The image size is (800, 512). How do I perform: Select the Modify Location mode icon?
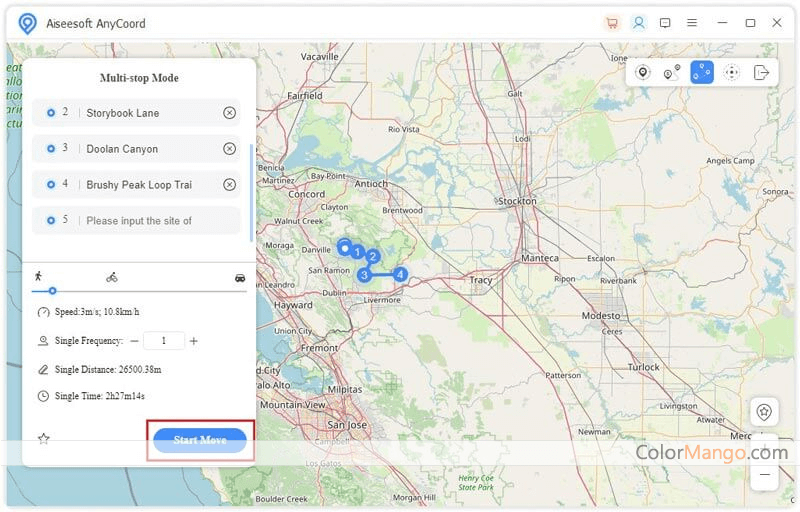point(642,72)
